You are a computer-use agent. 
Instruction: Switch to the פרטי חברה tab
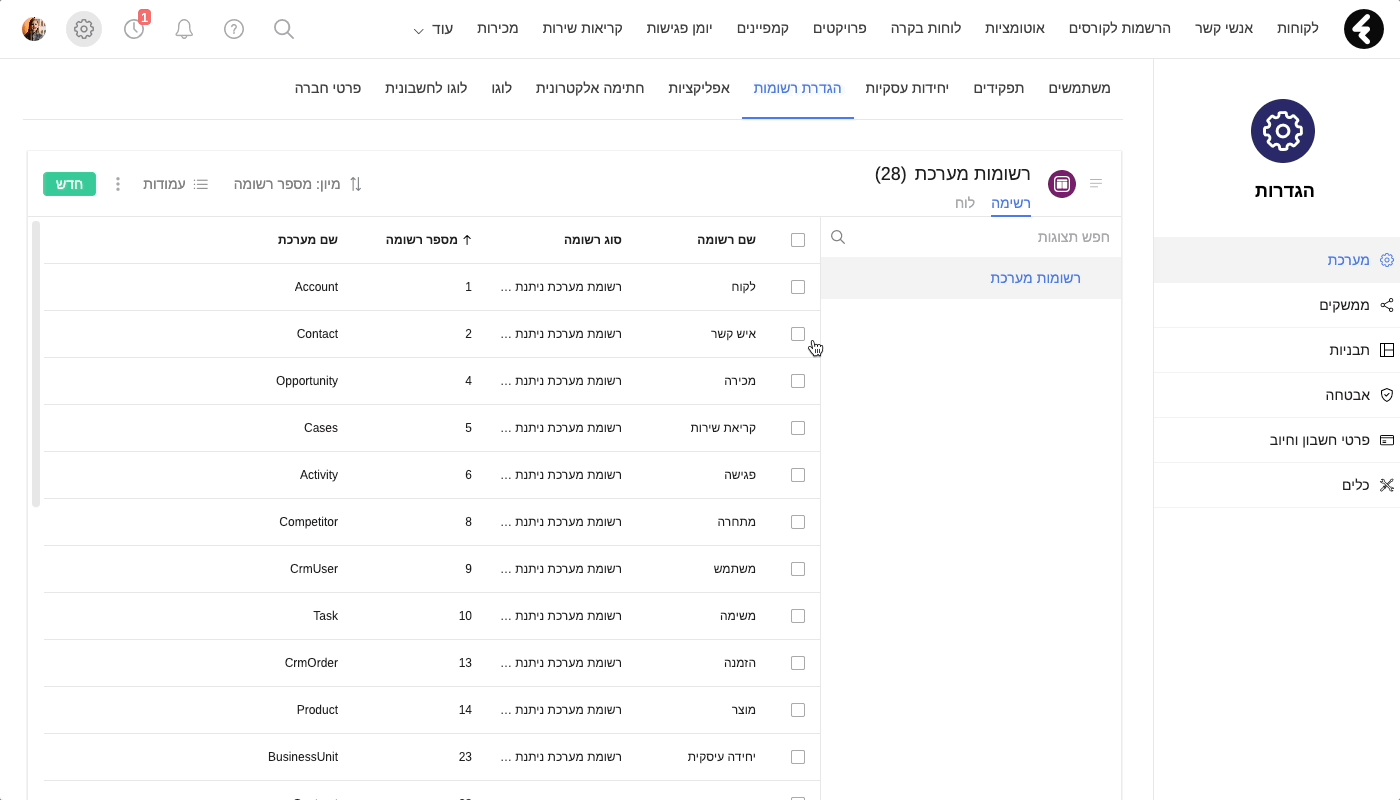[x=328, y=88]
